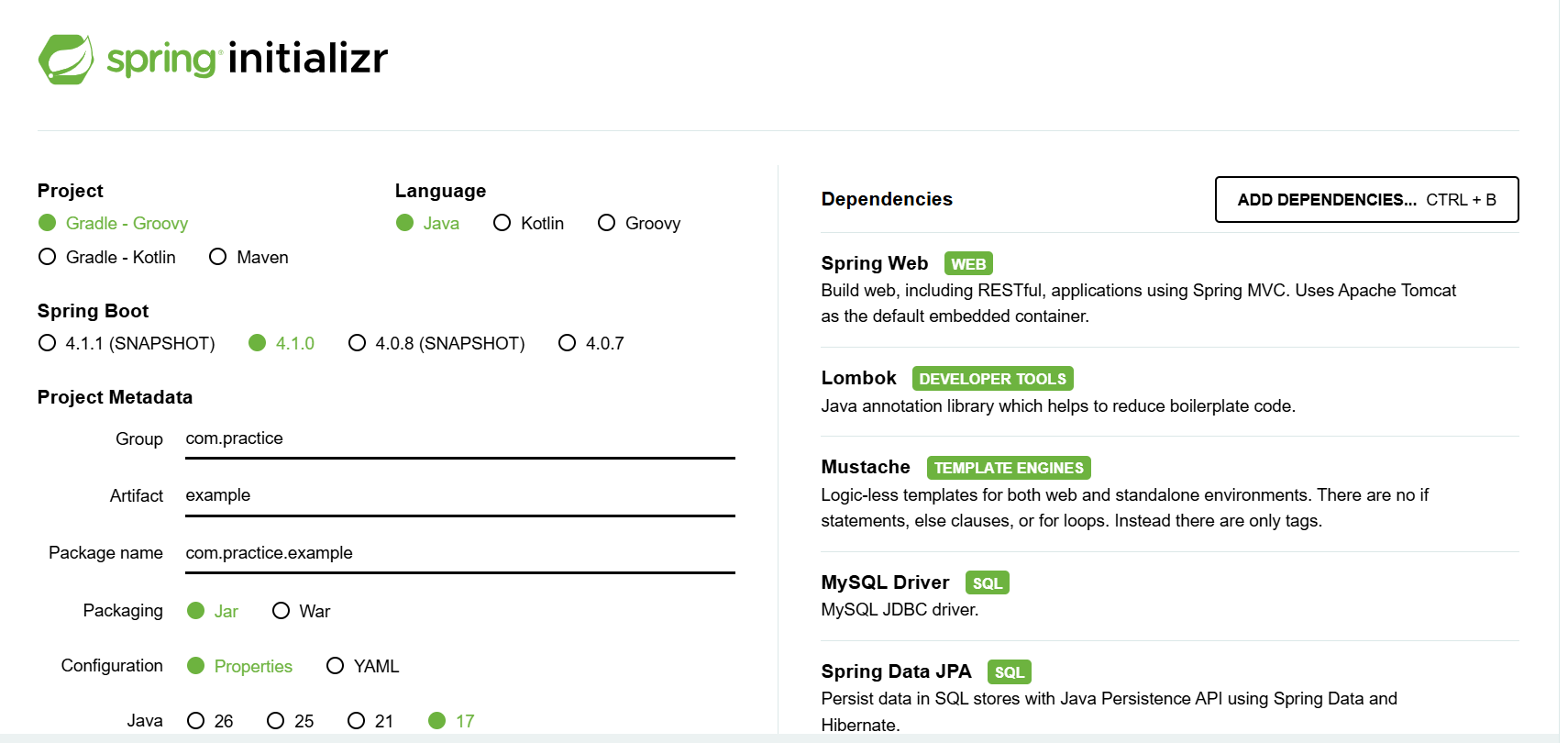The width and height of the screenshot is (1568, 743).
Task: Select Gradle - Kotlin project option
Action: pos(107,258)
